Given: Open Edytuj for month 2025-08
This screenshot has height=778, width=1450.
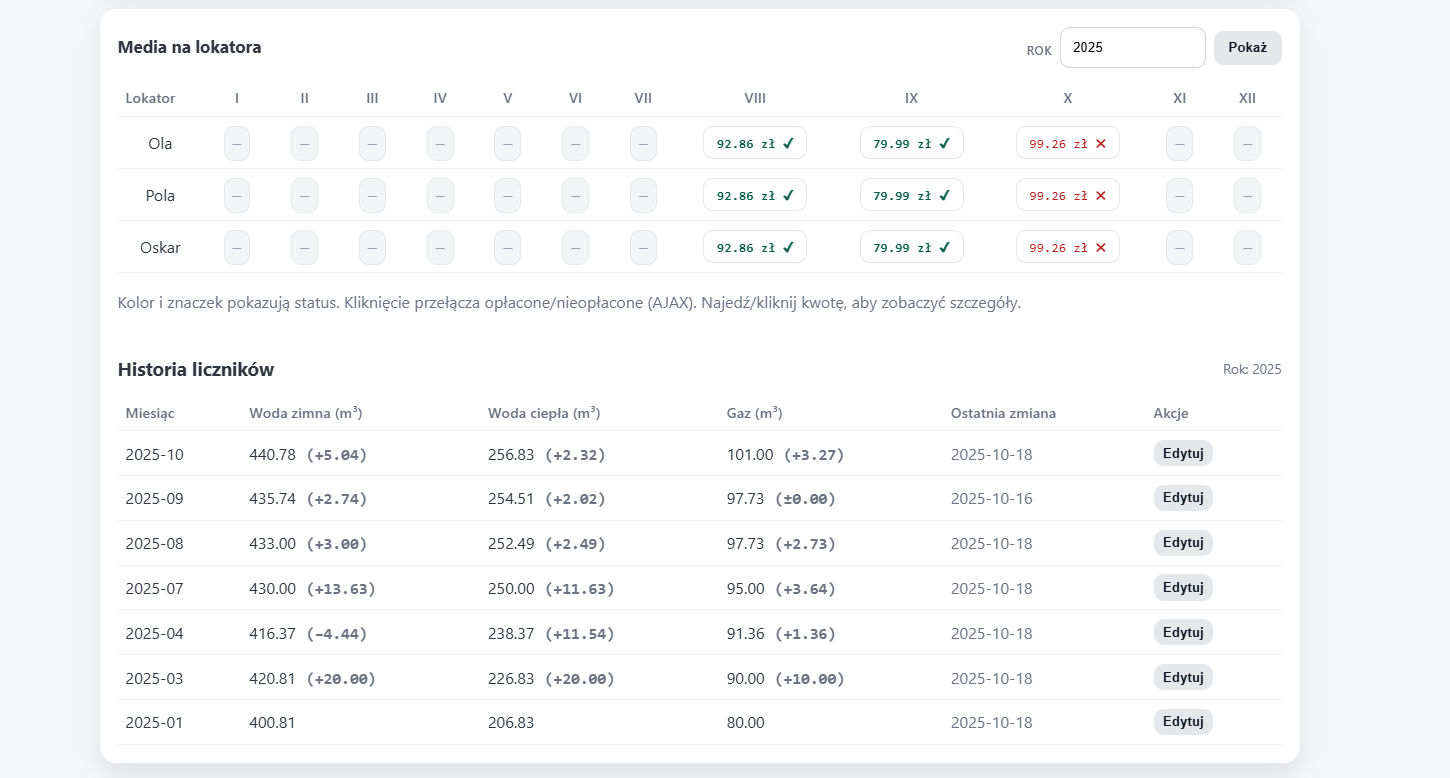Looking at the screenshot, I should tap(1182, 543).
